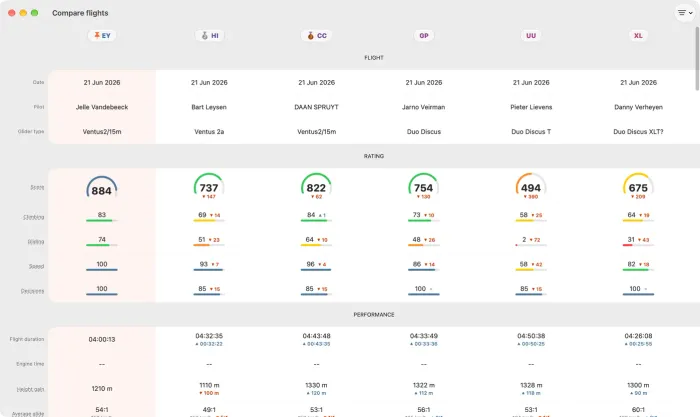Click pilot name Bart Leysen
700x417 pixels.
[x=209, y=107]
